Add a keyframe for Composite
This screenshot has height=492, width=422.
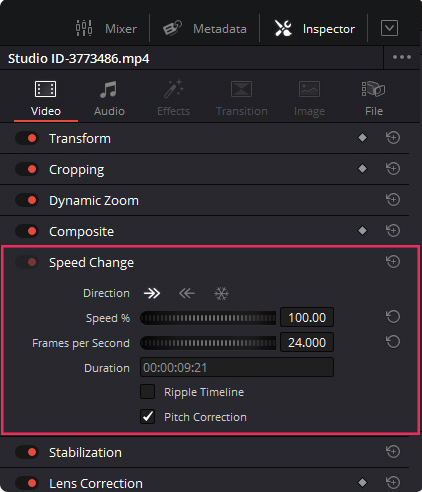point(362,231)
